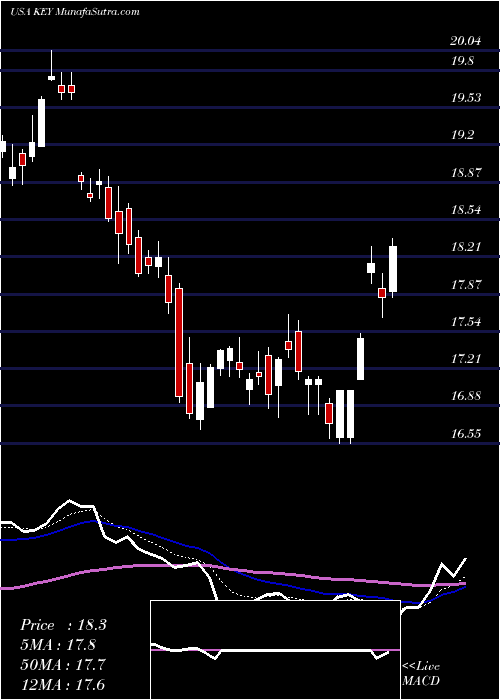Viewport: 500px width, 700px height.
Task: Click the 18.54 price axis label
Action: coord(466,210)
